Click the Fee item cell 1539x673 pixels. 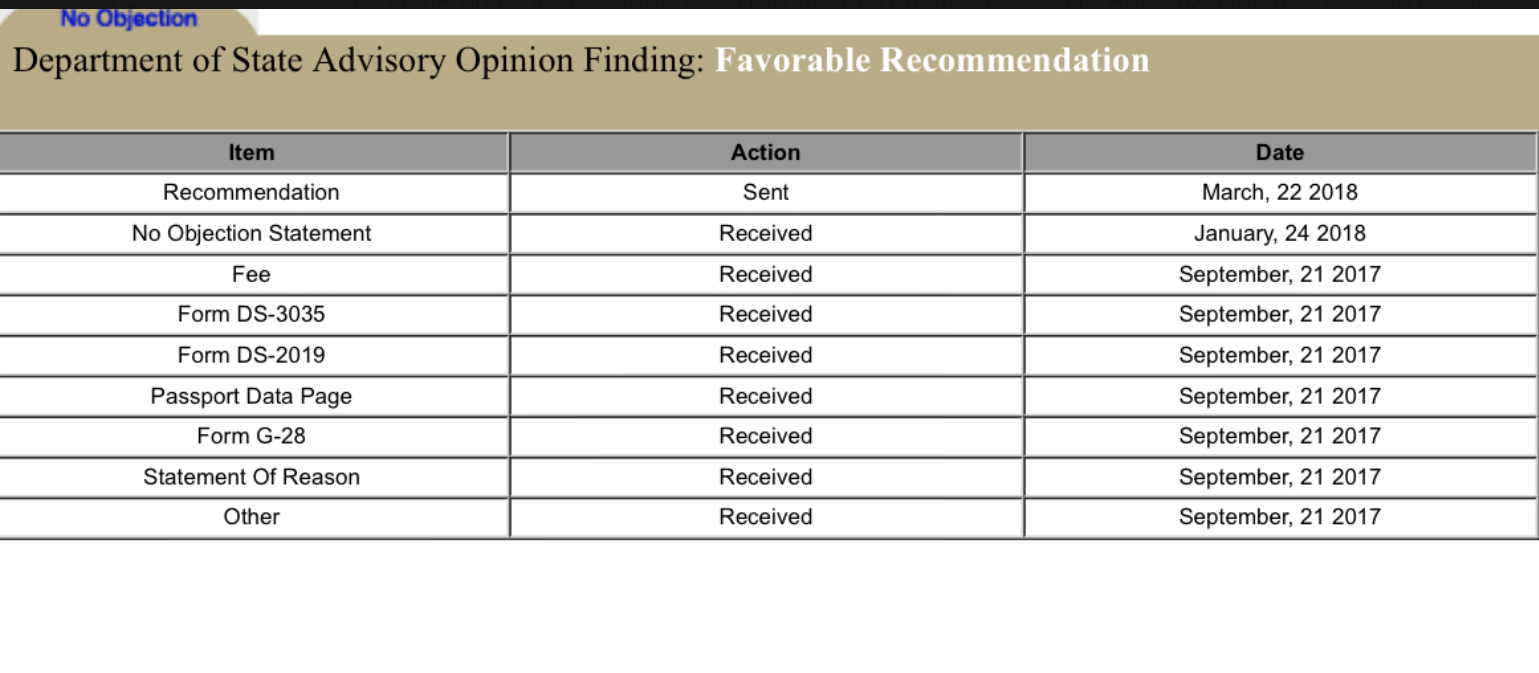[251, 274]
